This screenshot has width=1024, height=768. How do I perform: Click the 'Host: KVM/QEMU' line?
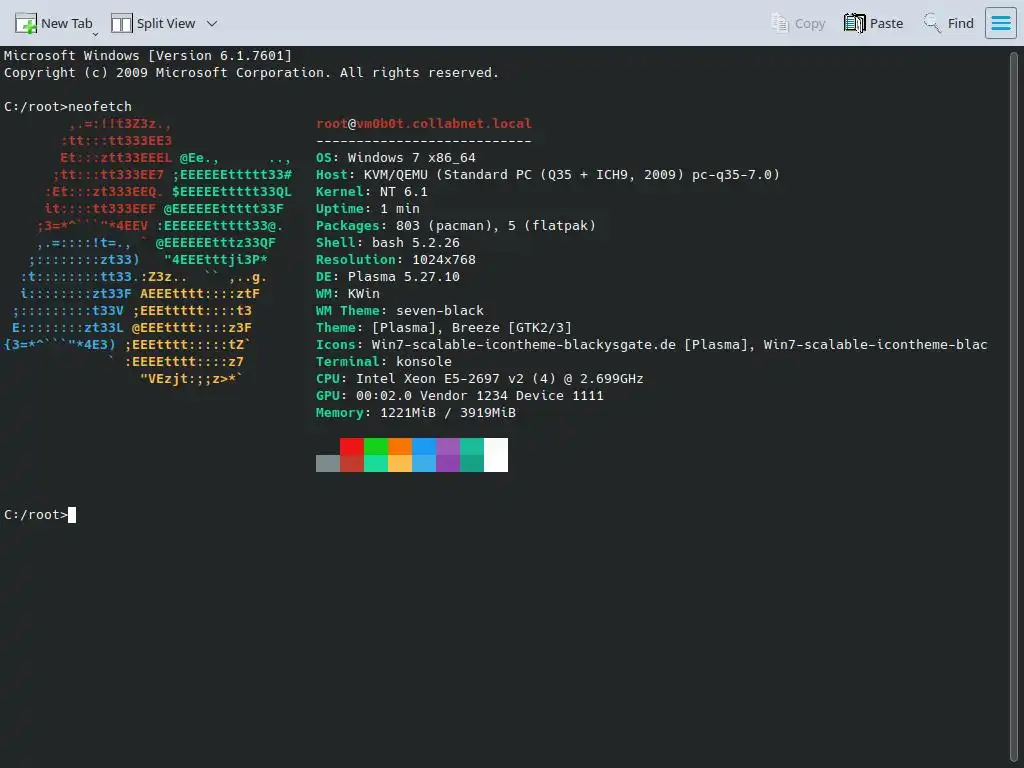click(x=548, y=174)
